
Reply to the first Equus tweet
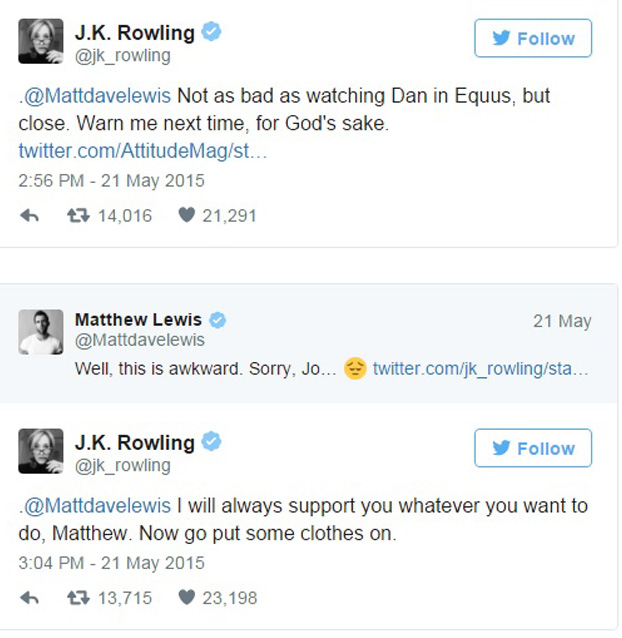29,215
